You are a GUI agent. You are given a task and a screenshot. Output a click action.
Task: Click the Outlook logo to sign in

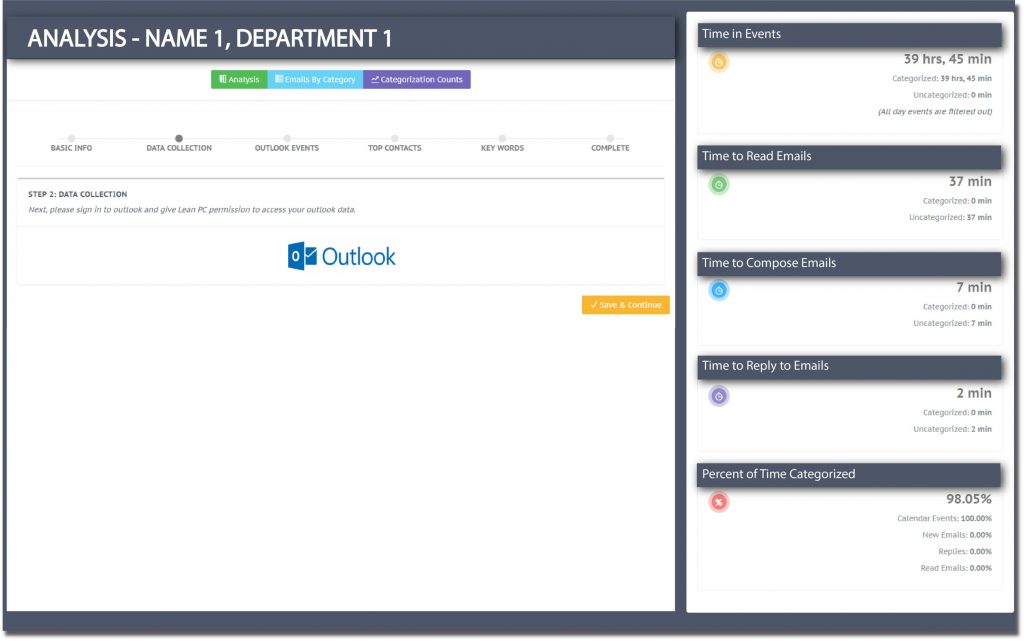coord(342,257)
